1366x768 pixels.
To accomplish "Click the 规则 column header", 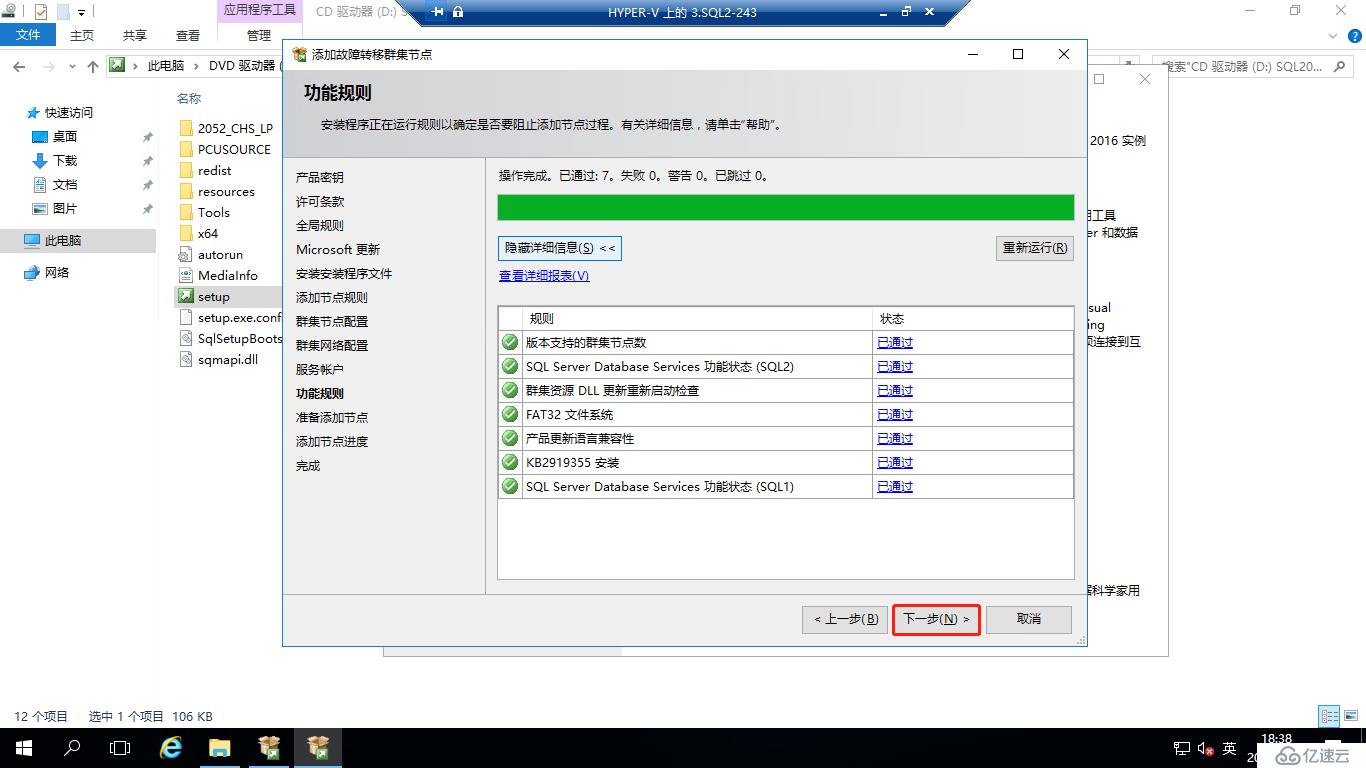I will pyautogui.click(x=697, y=319).
